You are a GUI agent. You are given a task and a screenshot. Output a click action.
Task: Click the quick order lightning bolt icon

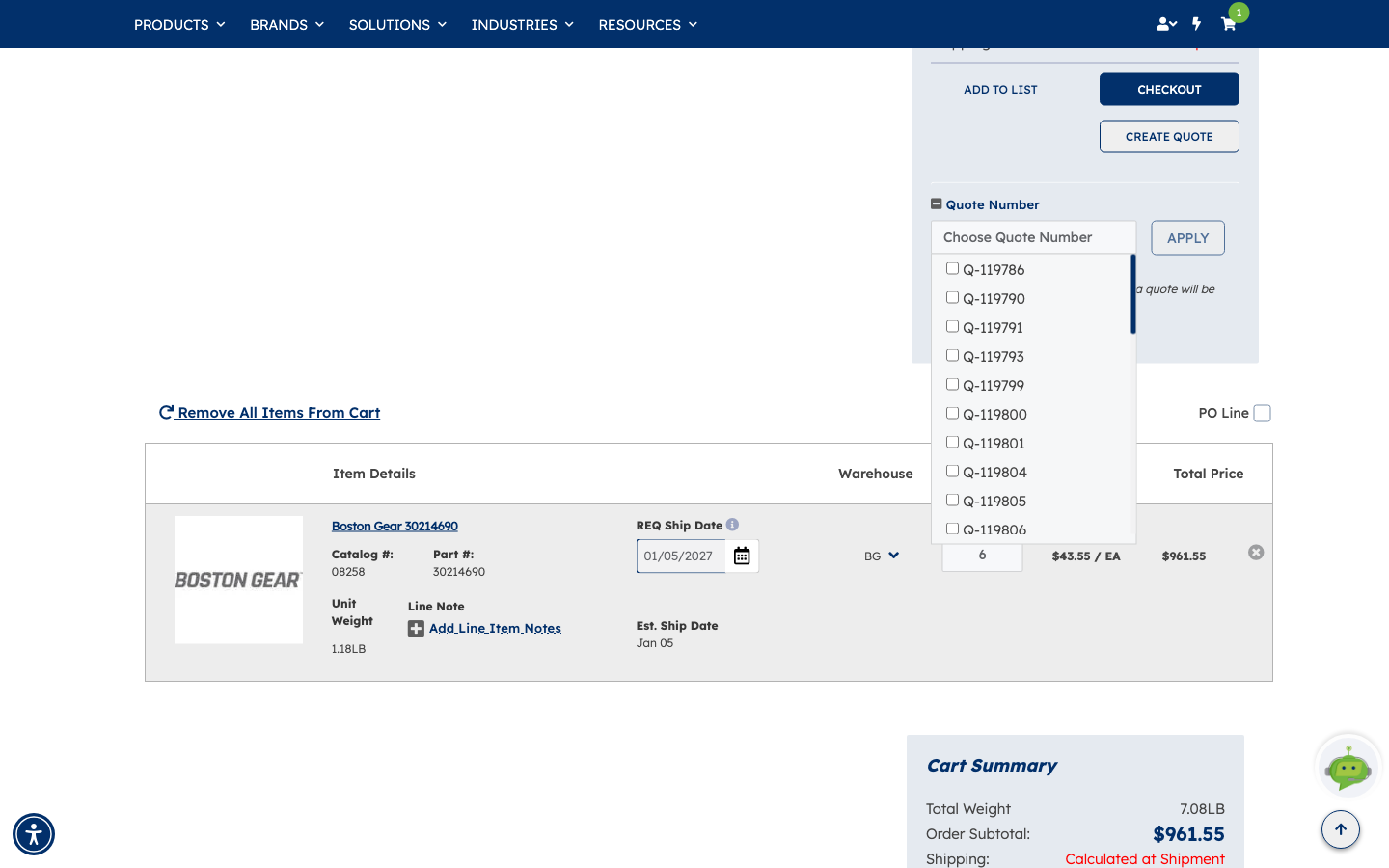pyautogui.click(x=1196, y=24)
